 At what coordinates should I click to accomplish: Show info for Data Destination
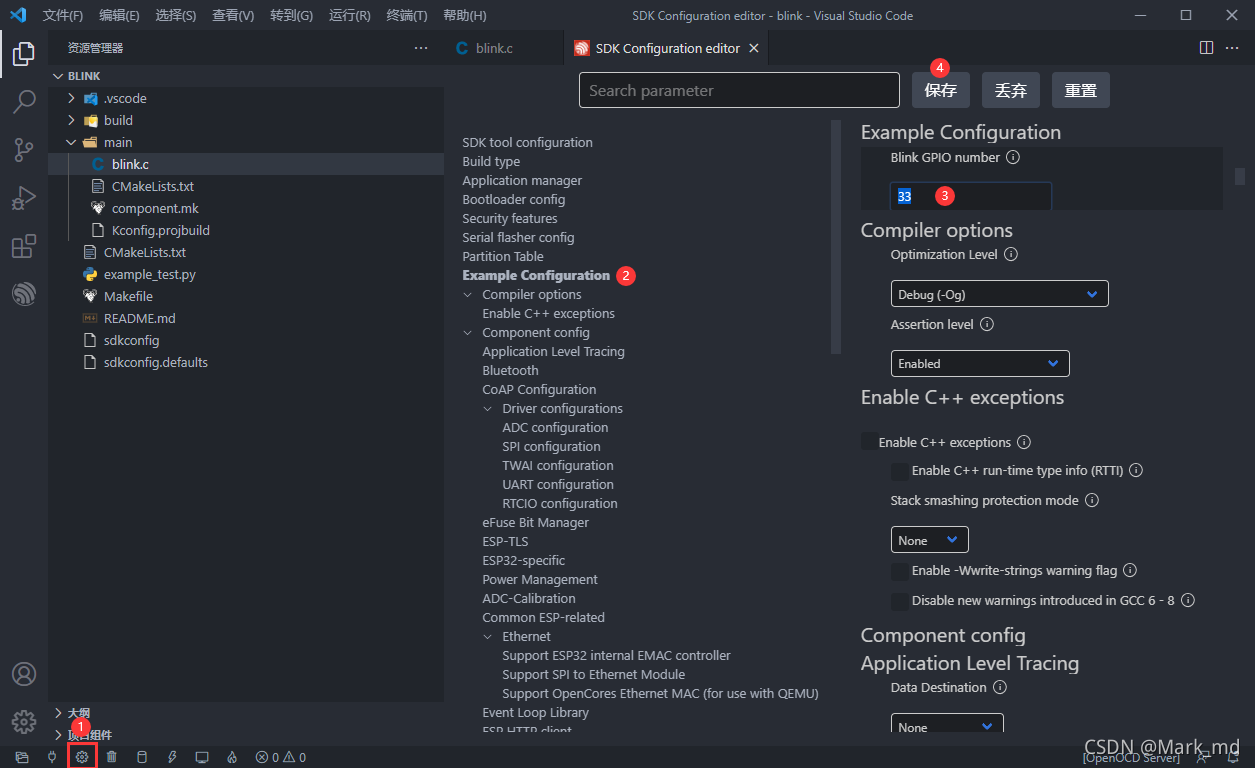(x=1000, y=688)
